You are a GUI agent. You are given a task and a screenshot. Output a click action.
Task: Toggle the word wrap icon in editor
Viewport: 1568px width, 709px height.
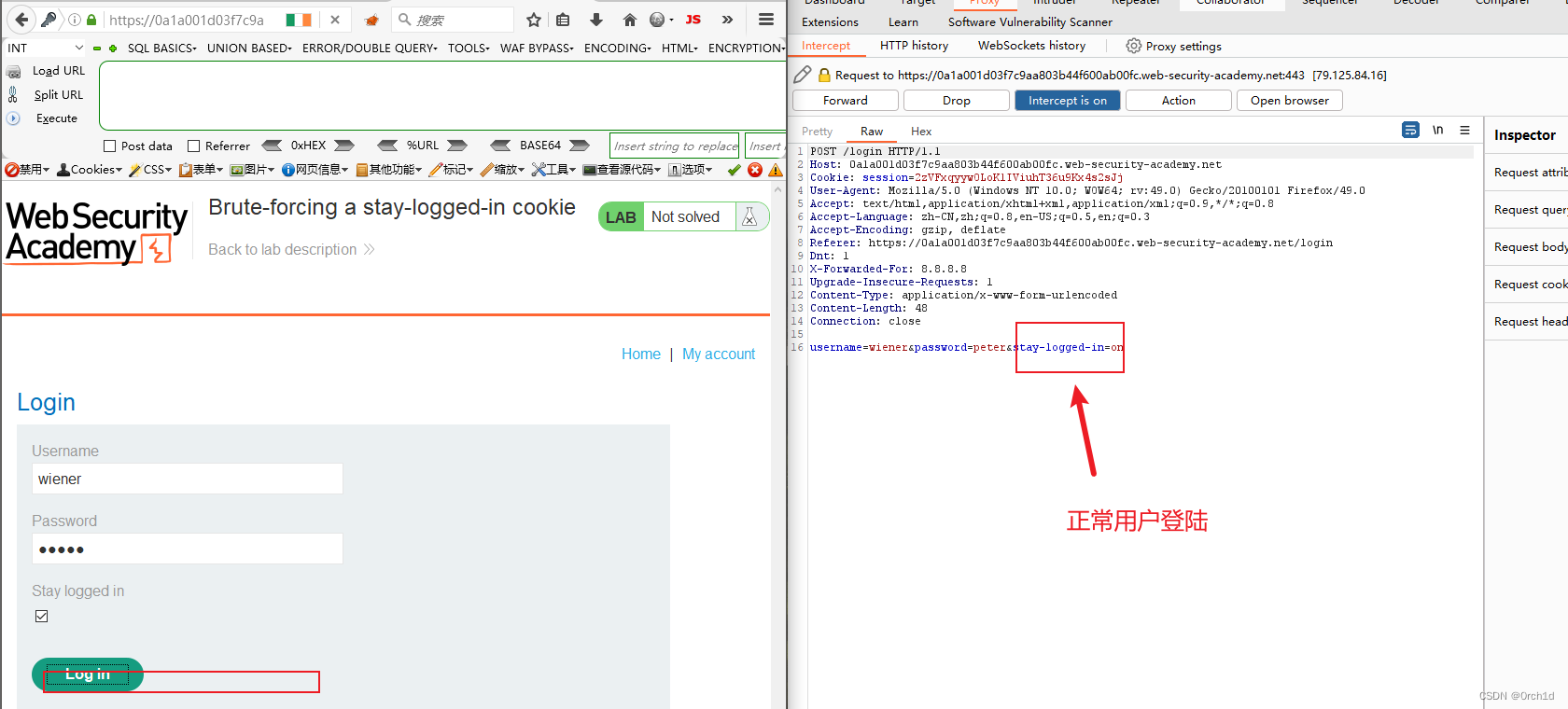1410,130
